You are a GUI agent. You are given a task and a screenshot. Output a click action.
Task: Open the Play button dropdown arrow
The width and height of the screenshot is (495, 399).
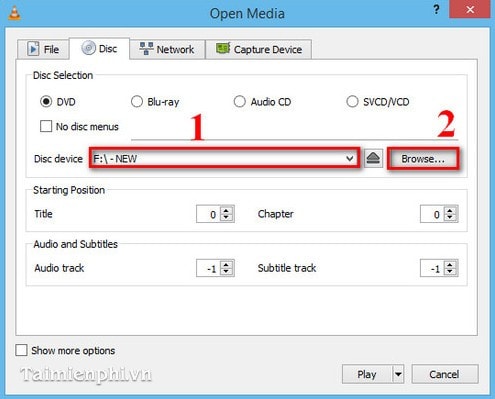click(398, 374)
